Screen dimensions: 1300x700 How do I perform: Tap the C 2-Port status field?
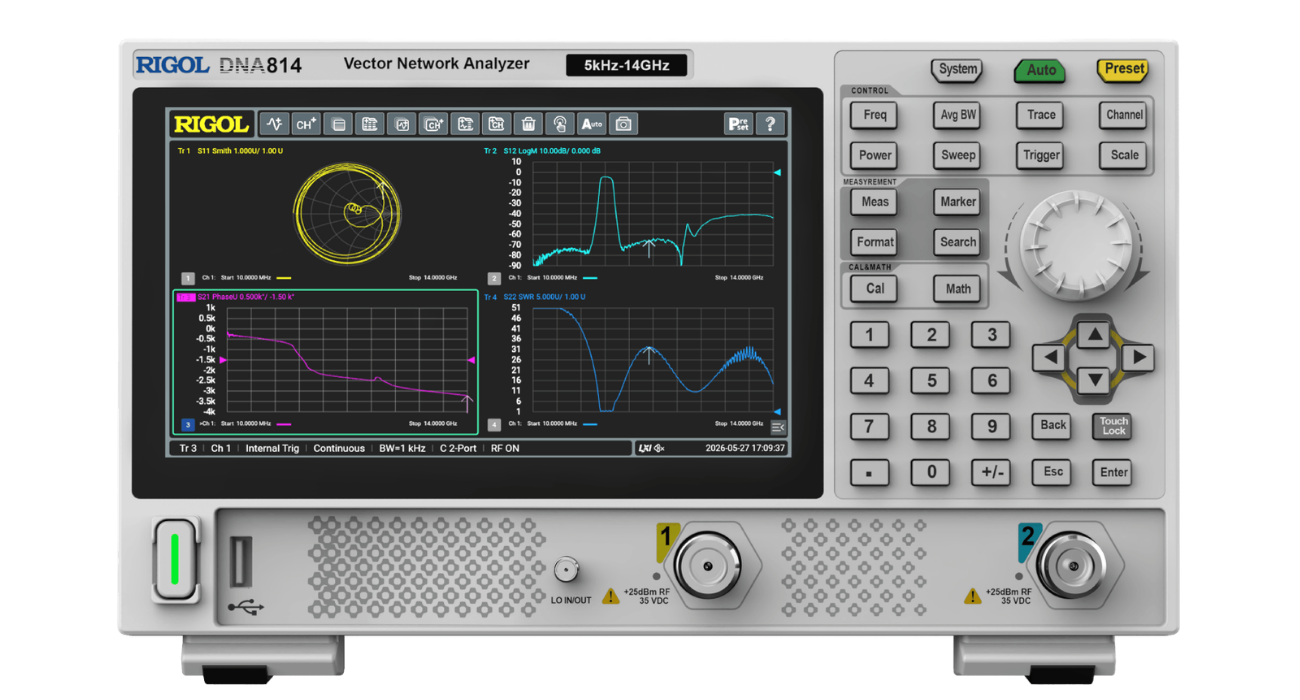458,448
